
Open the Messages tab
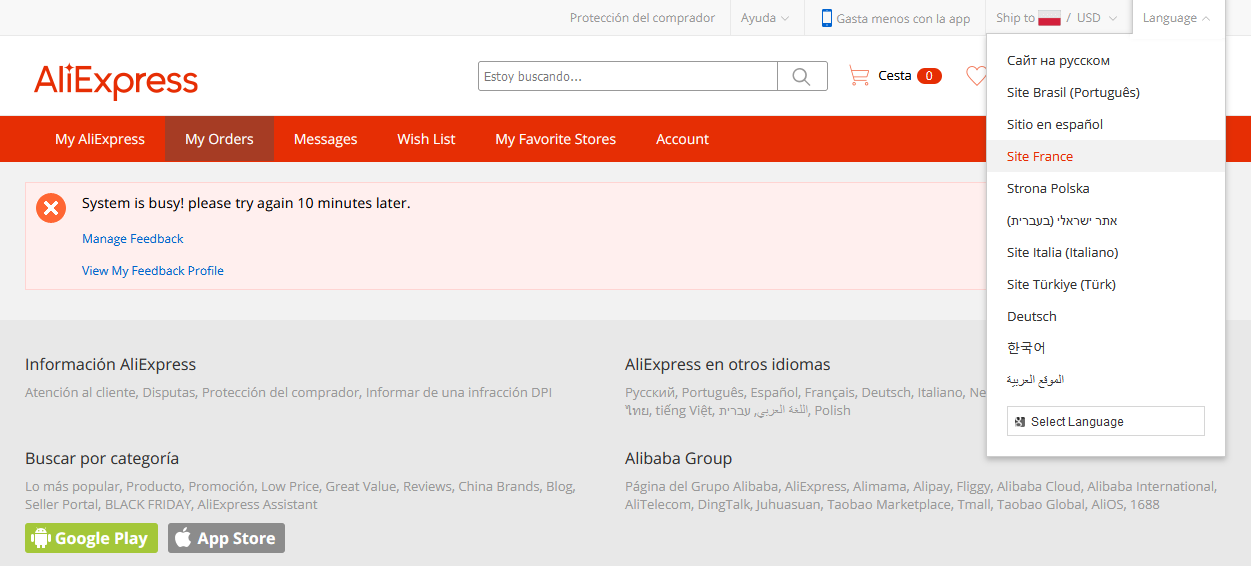[325, 139]
